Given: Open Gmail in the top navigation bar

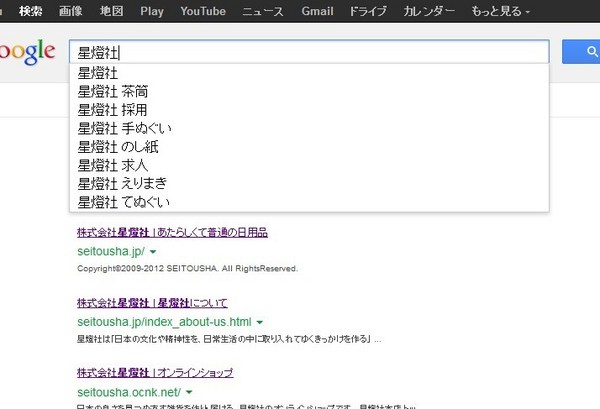Looking at the screenshot, I should [317, 11].
